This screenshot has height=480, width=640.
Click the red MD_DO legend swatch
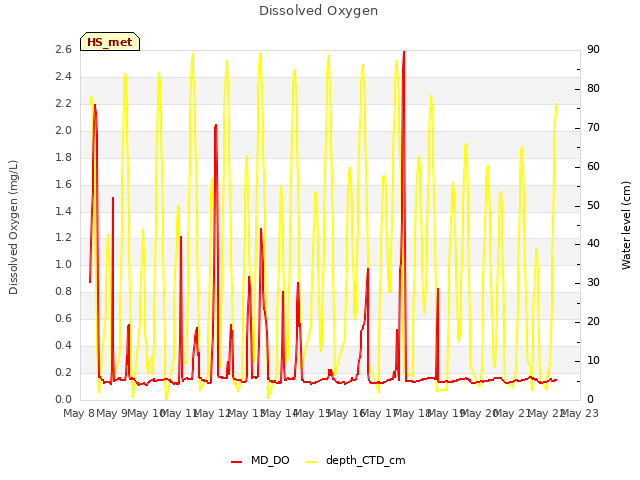236,462
